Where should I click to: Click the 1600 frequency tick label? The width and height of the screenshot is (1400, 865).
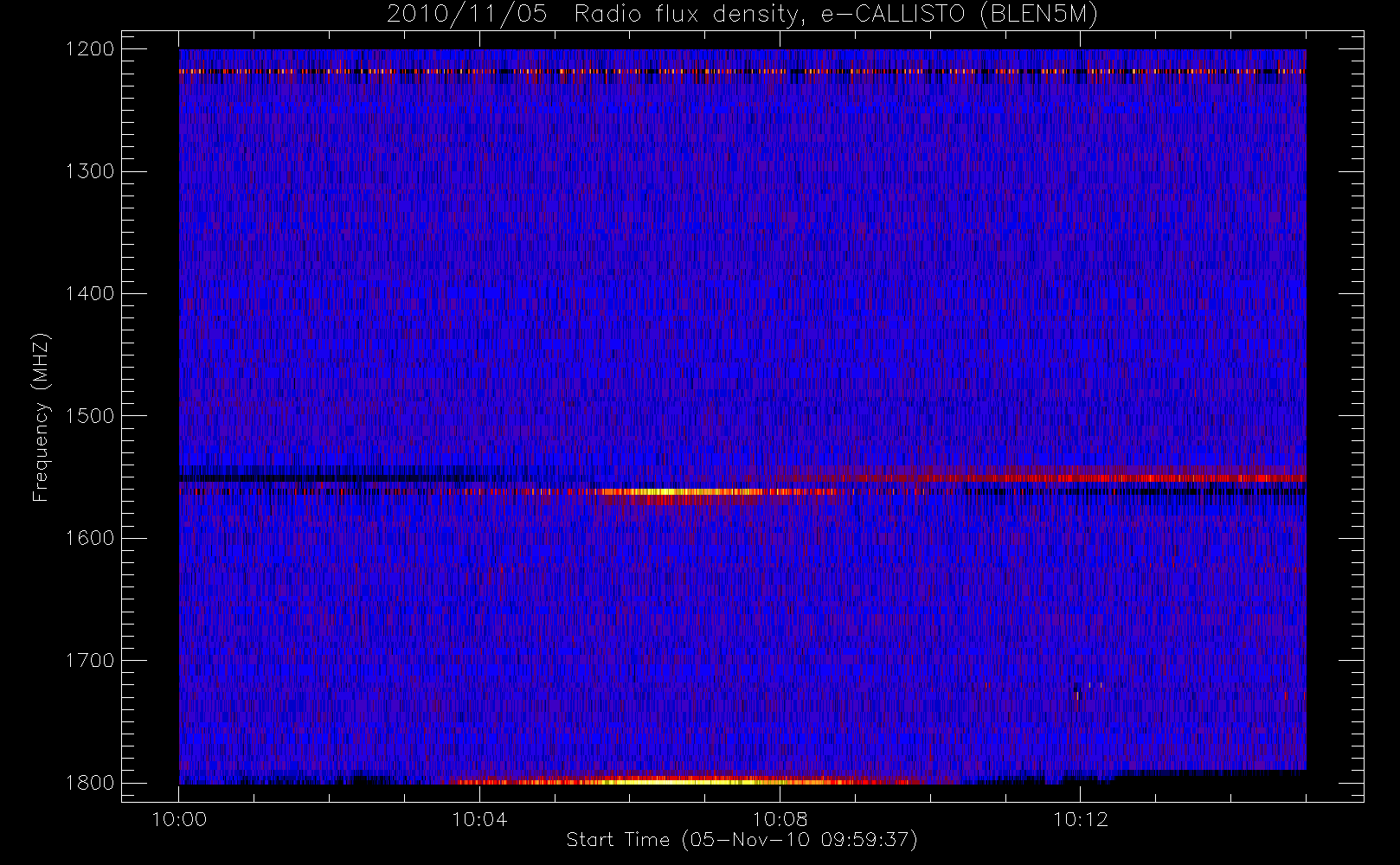(90, 538)
